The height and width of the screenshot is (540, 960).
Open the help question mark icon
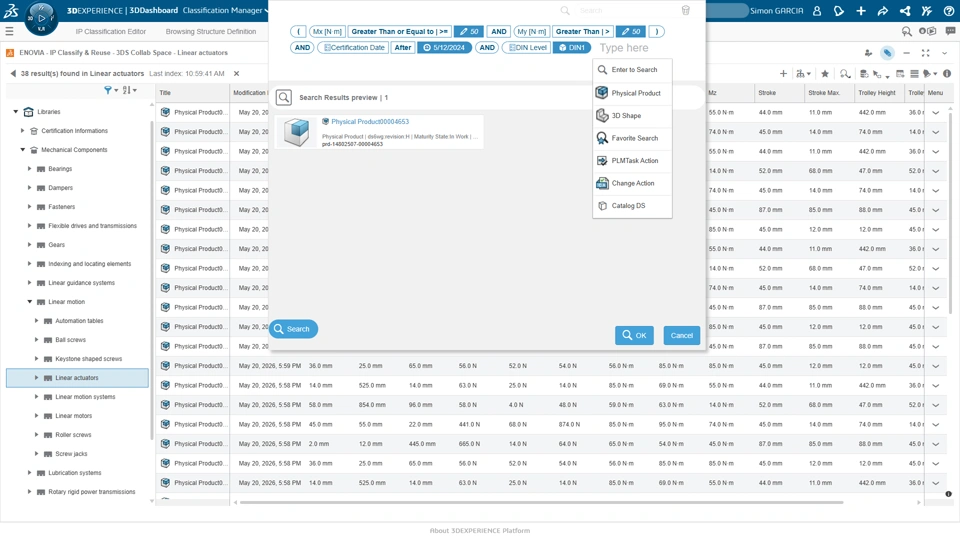(x=948, y=10)
